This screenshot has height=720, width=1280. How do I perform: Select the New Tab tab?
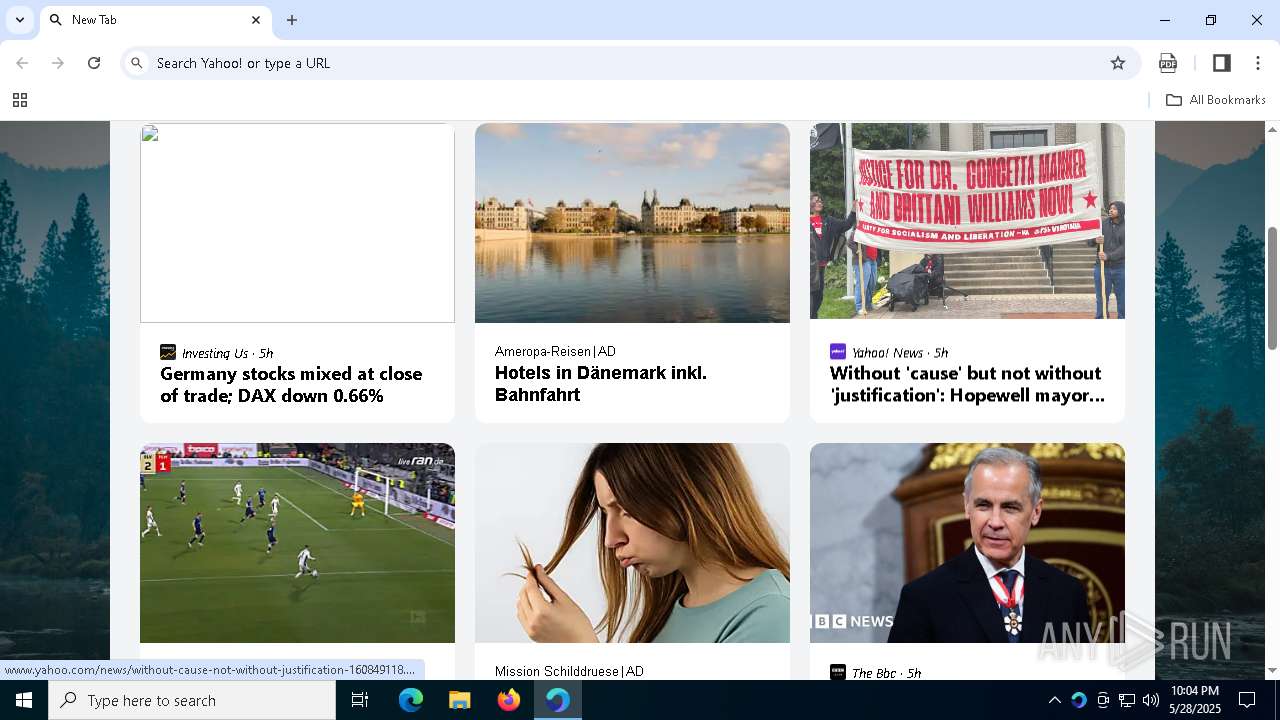tap(155, 20)
